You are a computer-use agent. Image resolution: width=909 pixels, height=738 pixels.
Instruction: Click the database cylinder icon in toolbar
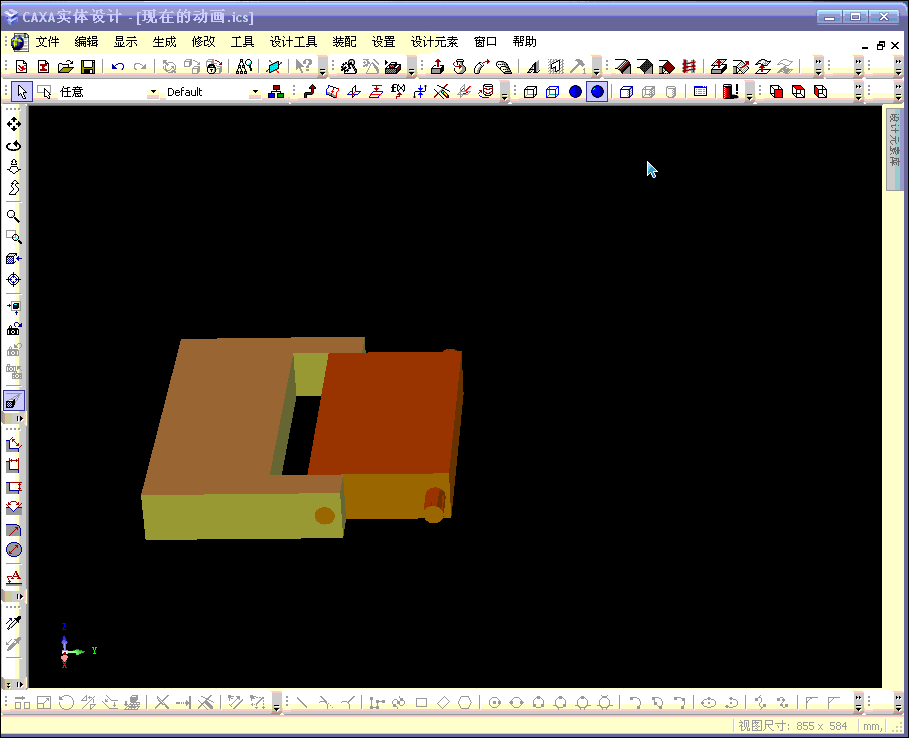[487, 92]
